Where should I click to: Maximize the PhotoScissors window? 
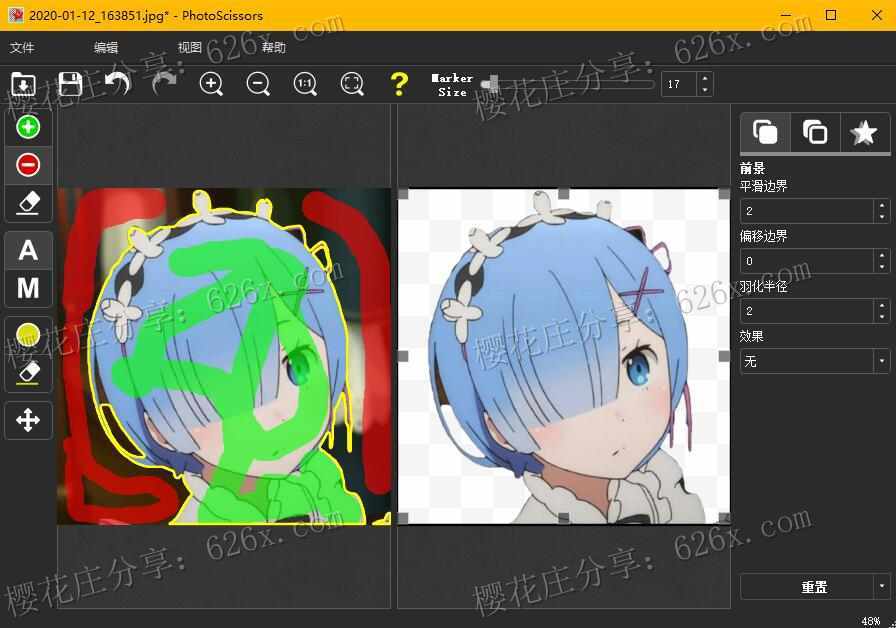click(x=831, y=15)
